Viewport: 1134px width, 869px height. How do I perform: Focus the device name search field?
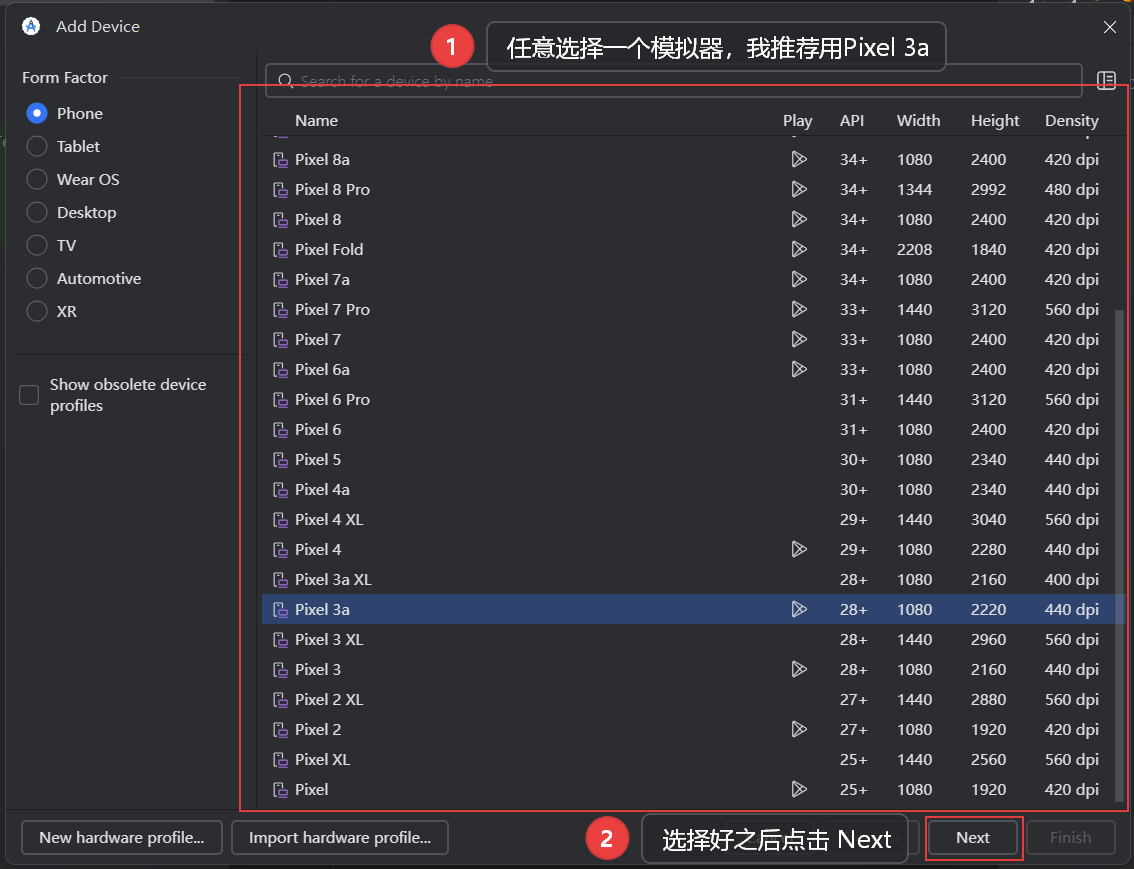[673, 81]
